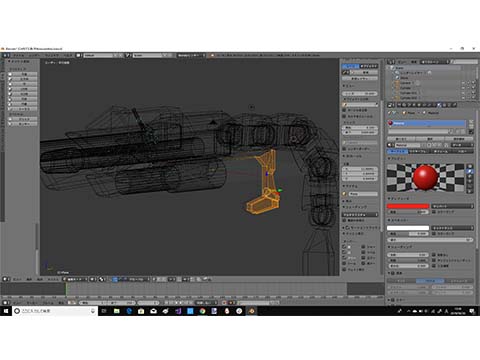Open the diffuse shader model dropdown
The image size is (480, 360).
tap(452, 206)
